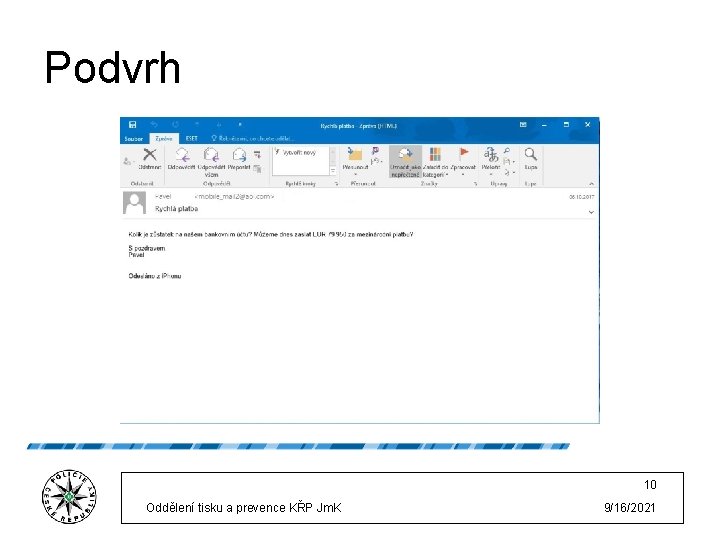Click the sender avatar picture

click(135, 203)
